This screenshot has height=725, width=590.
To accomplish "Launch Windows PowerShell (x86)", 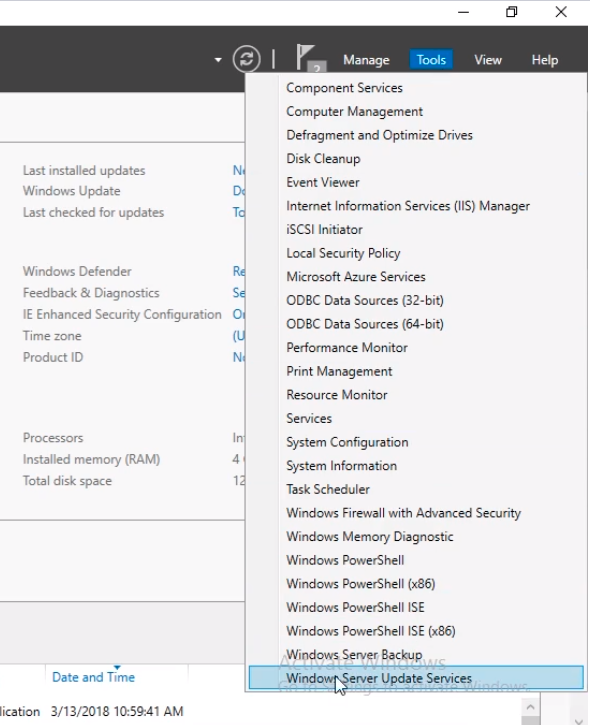I will pos(361,583).
